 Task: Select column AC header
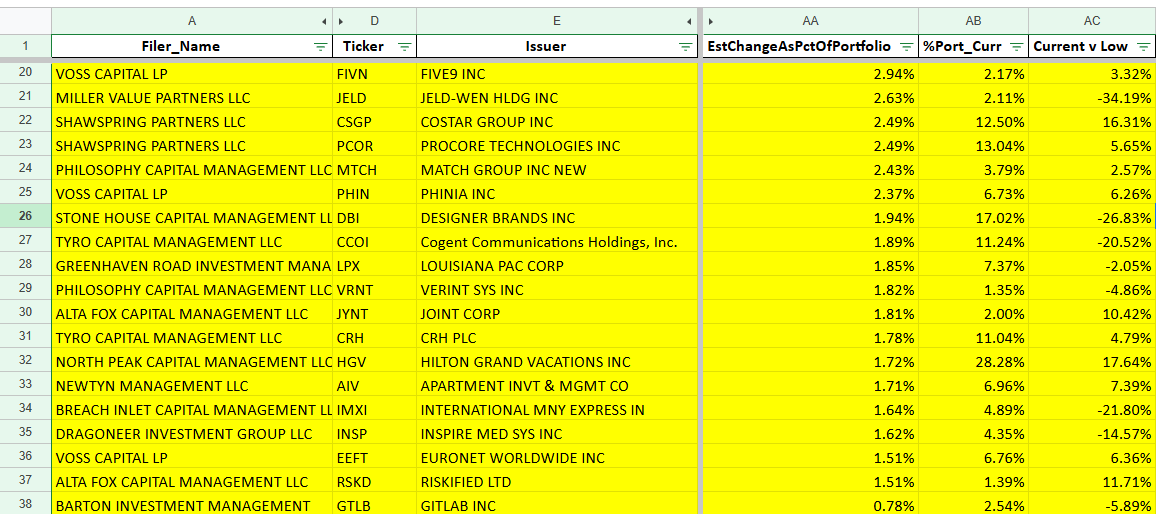tap(1092, 21)
